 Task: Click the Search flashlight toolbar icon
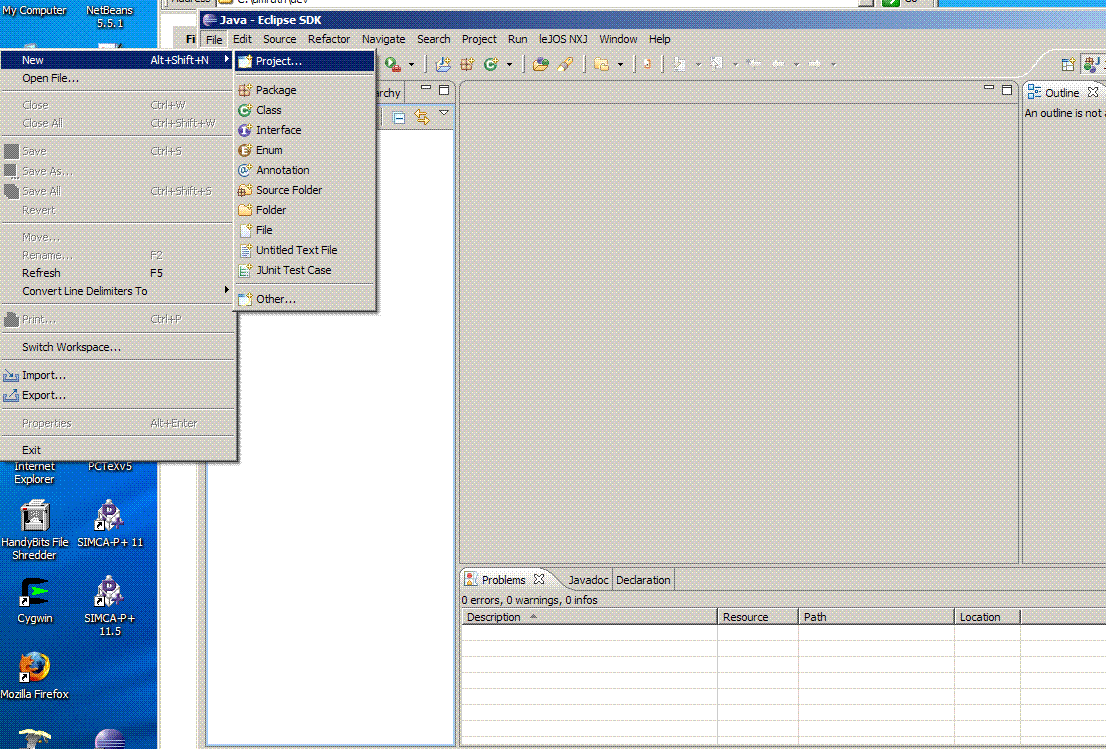[565, 64]
